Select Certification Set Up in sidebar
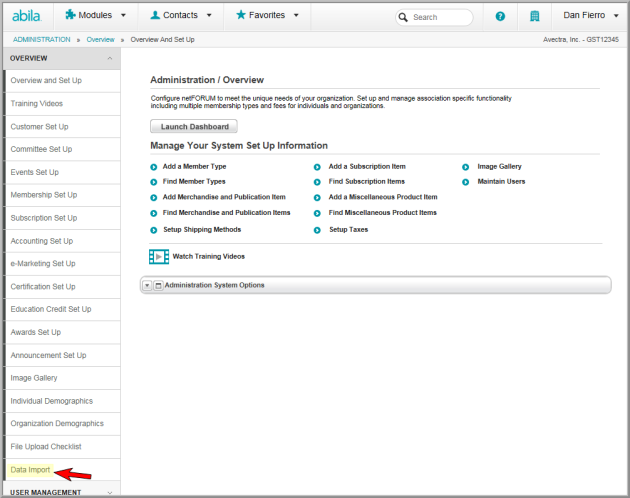The width and height of the screenshot is (630, 498). pyautogui.click(x=63, y=287)
